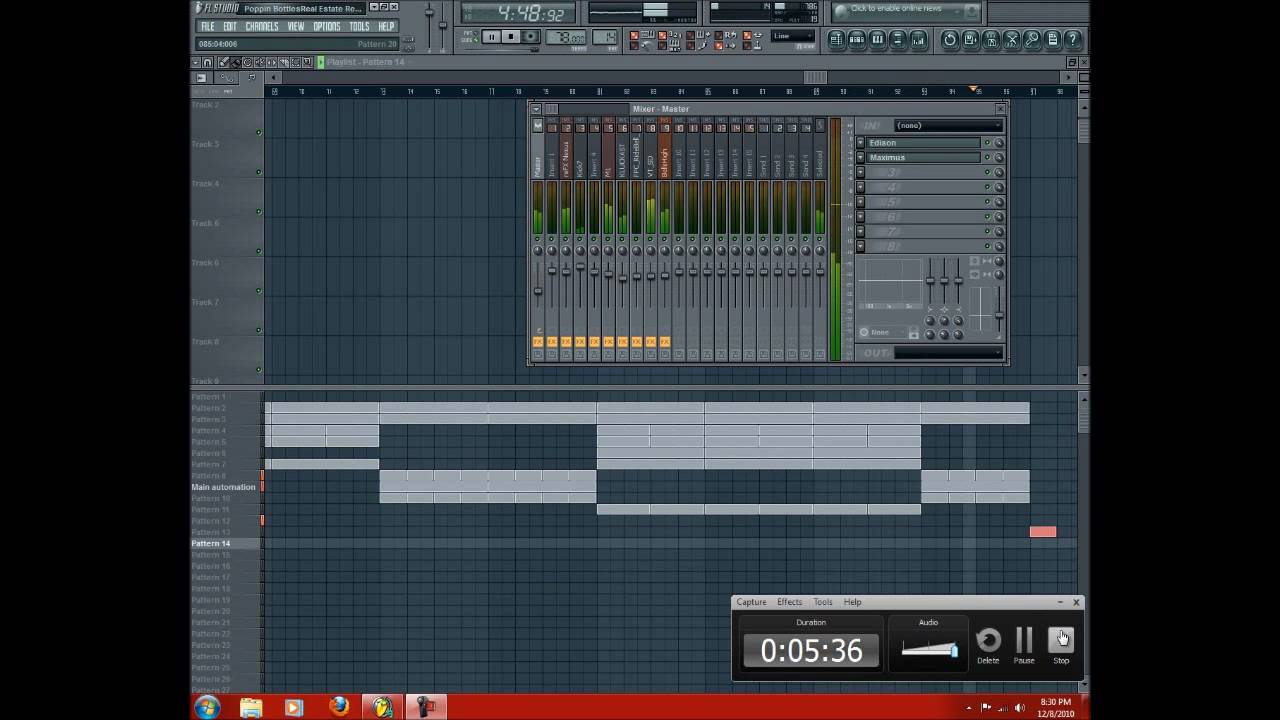Open the recorder Effects menu
Screen dimensions: 1280x720
point(789,602)
